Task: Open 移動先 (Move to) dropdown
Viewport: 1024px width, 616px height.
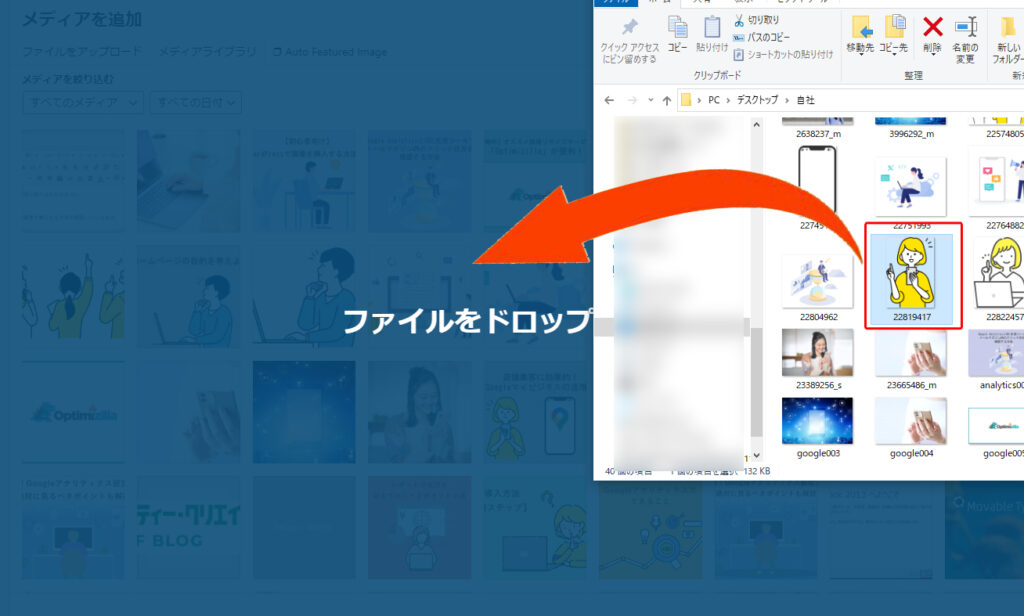Action: coord(861,35)
